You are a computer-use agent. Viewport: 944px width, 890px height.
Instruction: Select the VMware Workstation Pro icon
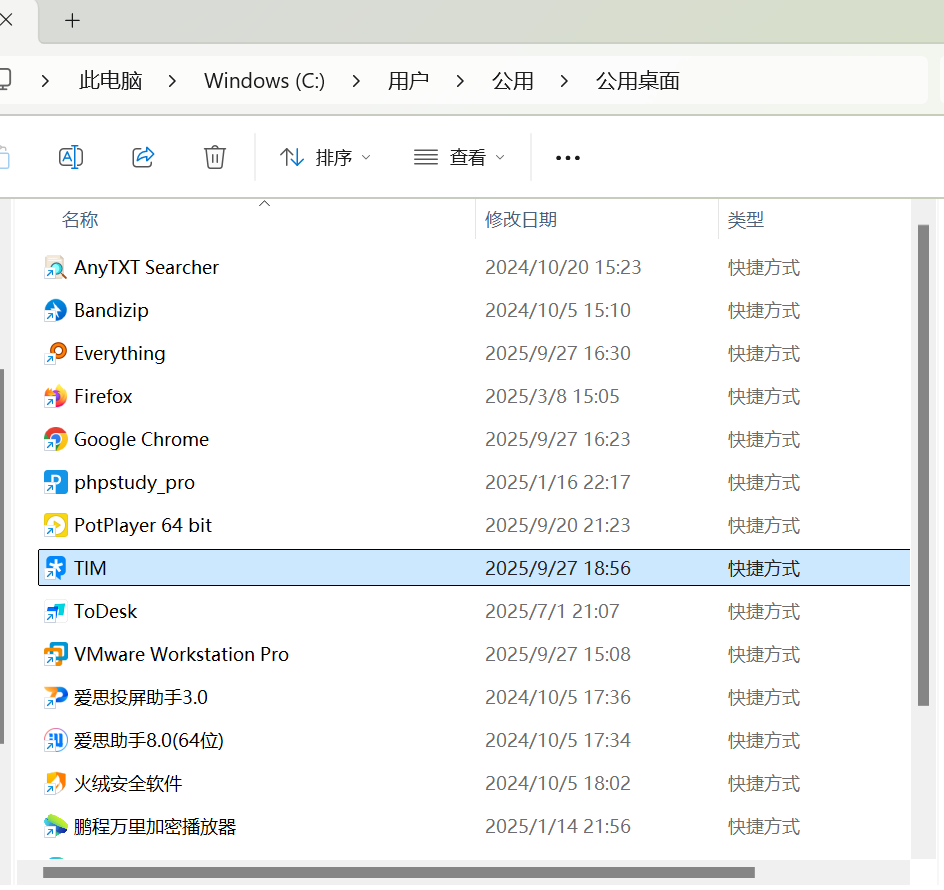[x=55, y=655]
